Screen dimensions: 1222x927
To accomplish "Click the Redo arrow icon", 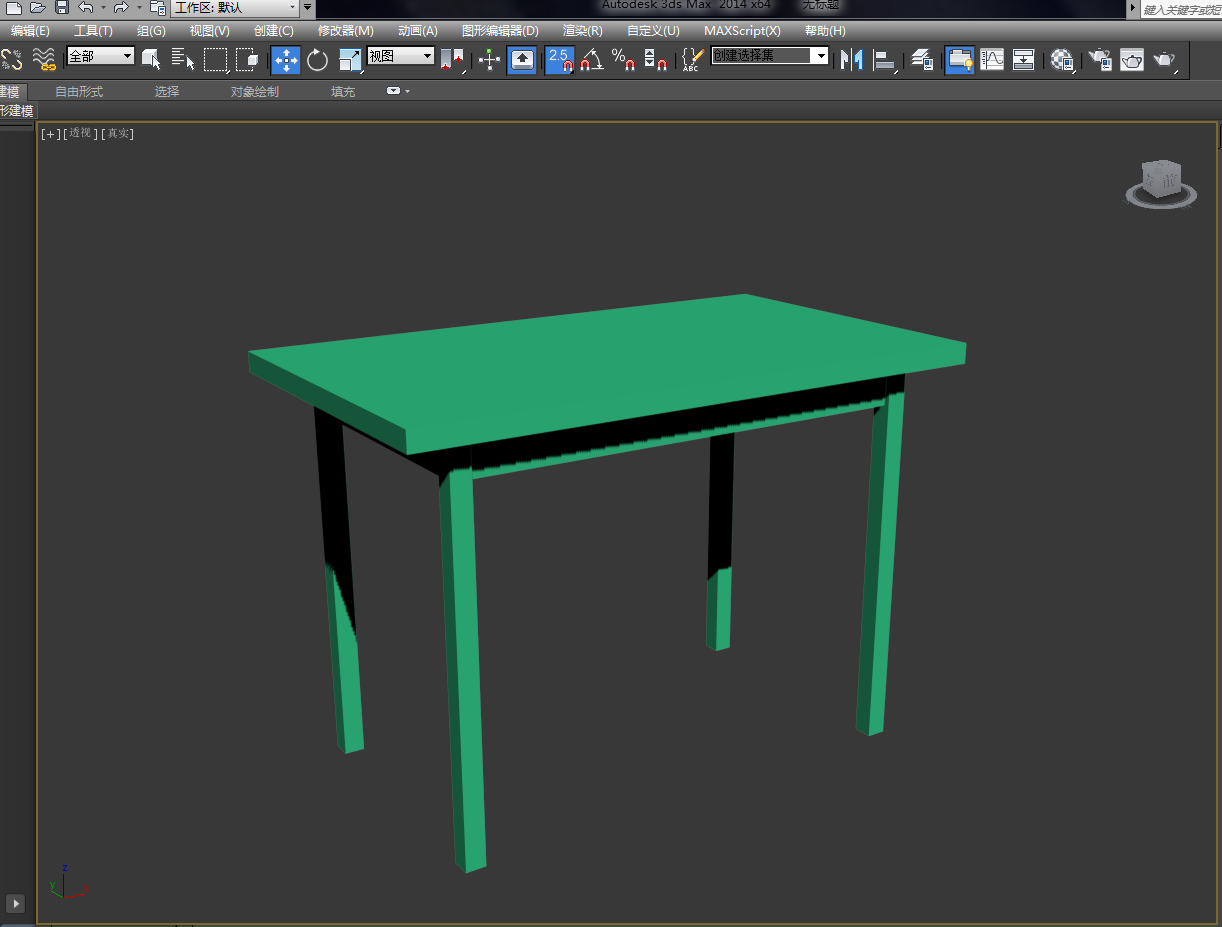I will click(121, 7).
